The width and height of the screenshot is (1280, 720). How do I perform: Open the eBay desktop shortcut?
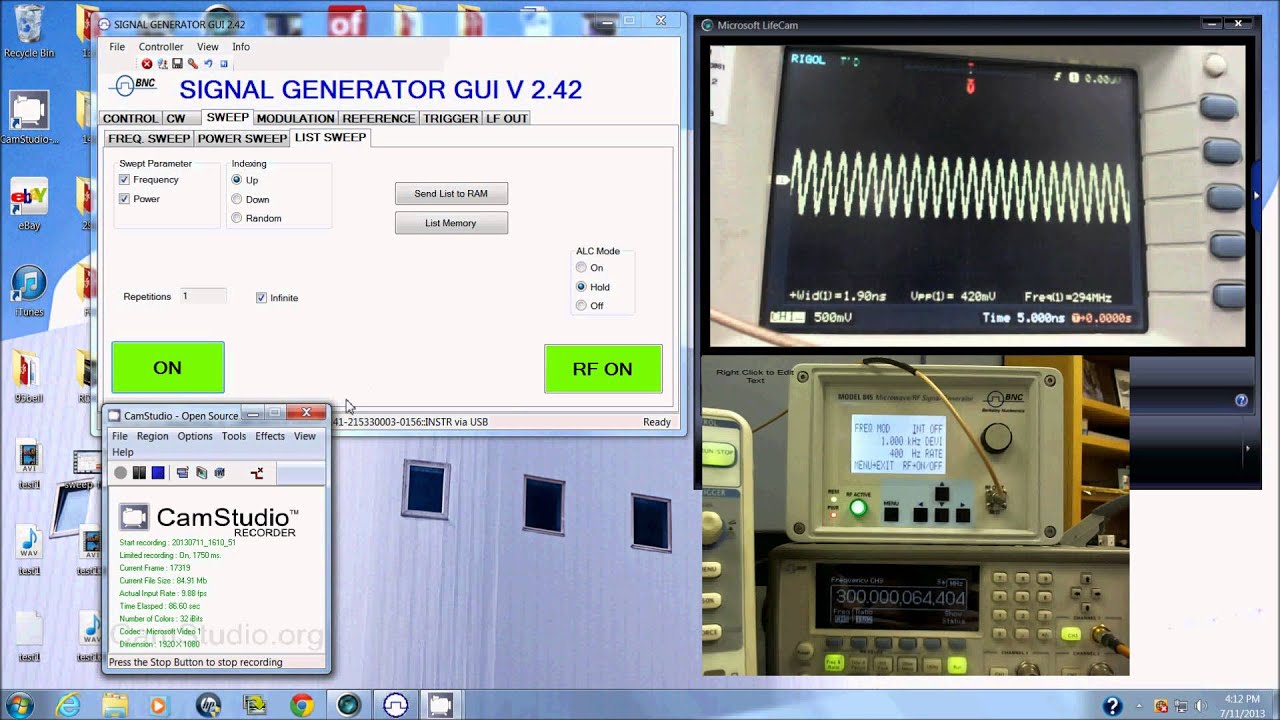click(29, 205)
